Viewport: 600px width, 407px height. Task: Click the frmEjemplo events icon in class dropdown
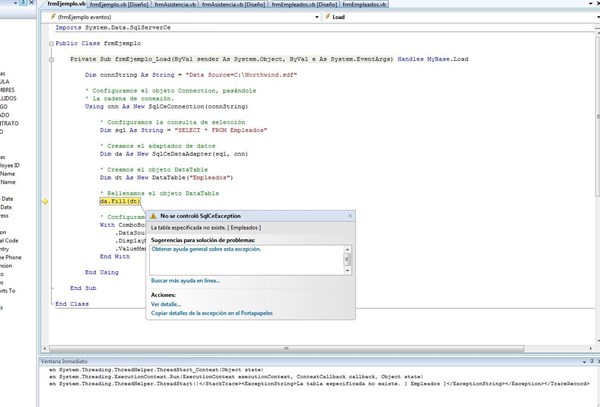(52, 17)
